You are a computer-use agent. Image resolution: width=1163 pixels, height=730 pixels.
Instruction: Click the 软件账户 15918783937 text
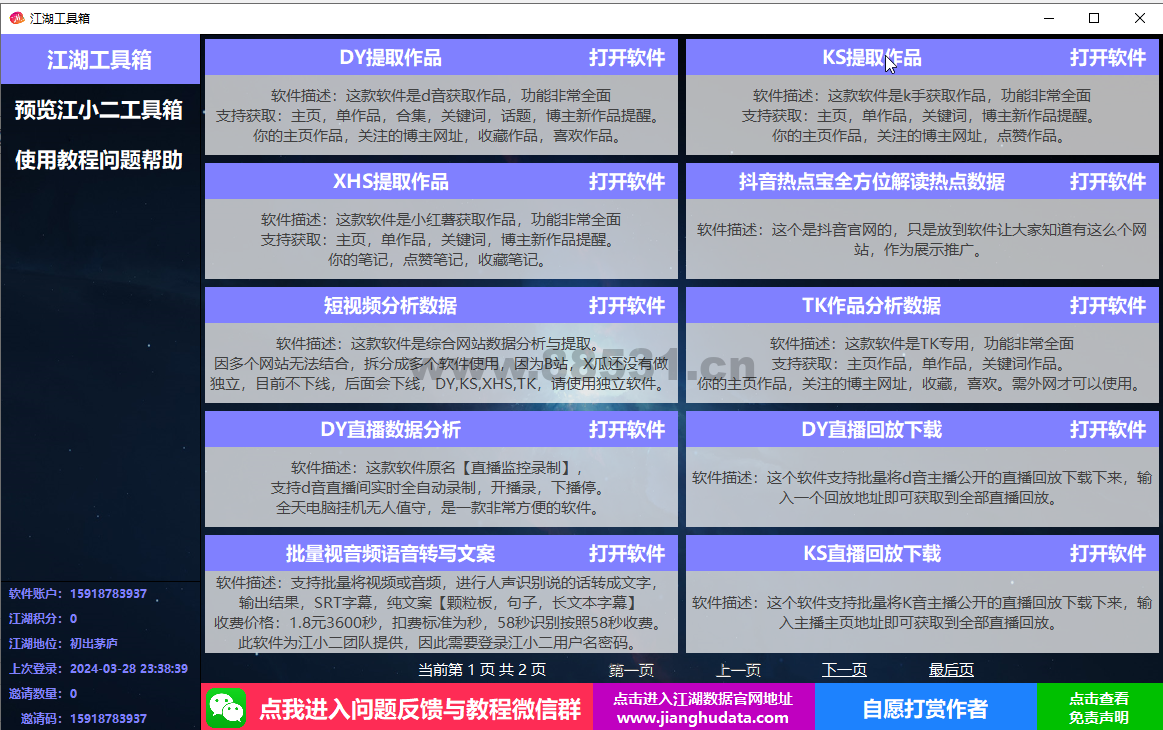click(x=78, y=593)
